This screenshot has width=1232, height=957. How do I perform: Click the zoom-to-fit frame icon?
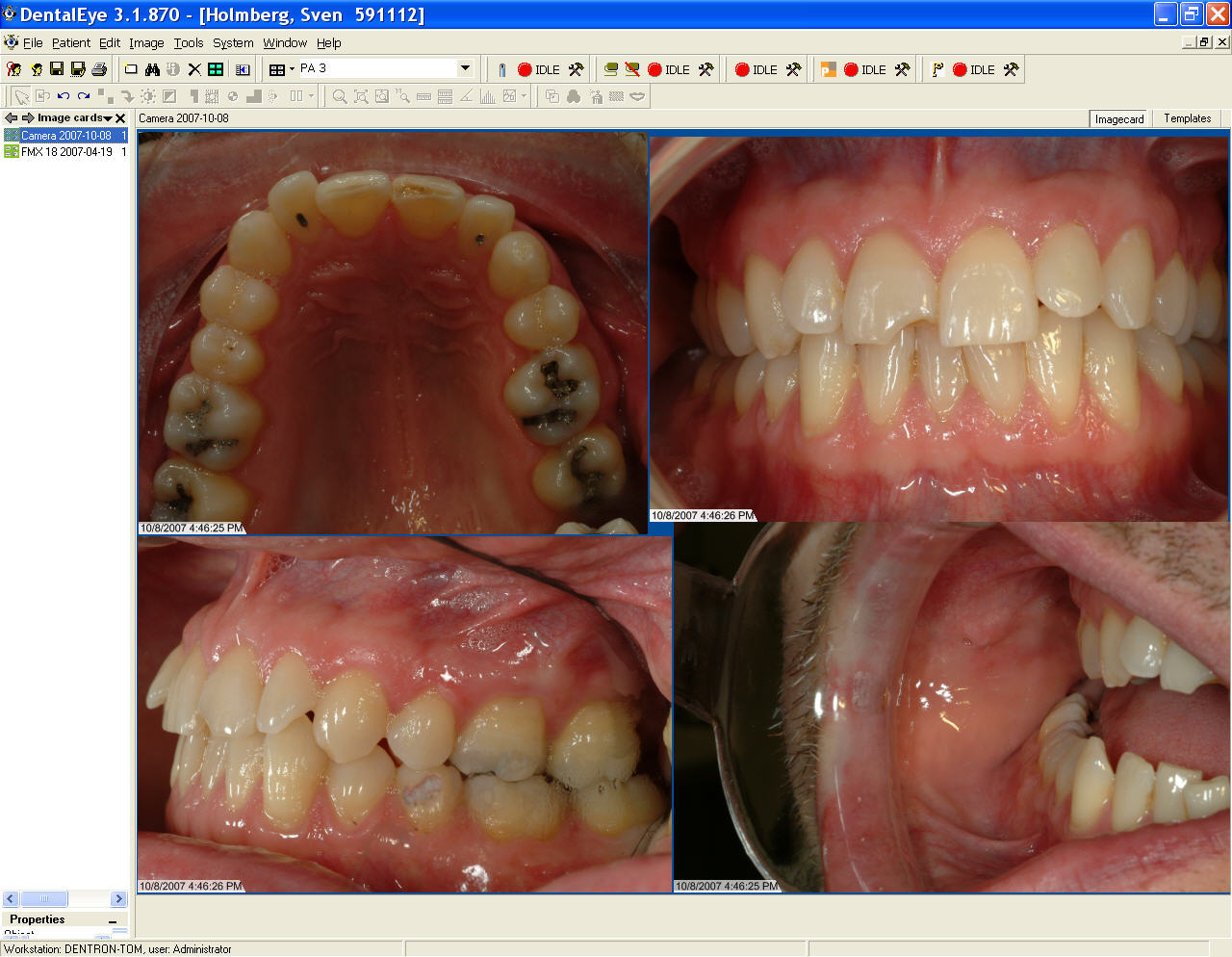click(361, 96)
